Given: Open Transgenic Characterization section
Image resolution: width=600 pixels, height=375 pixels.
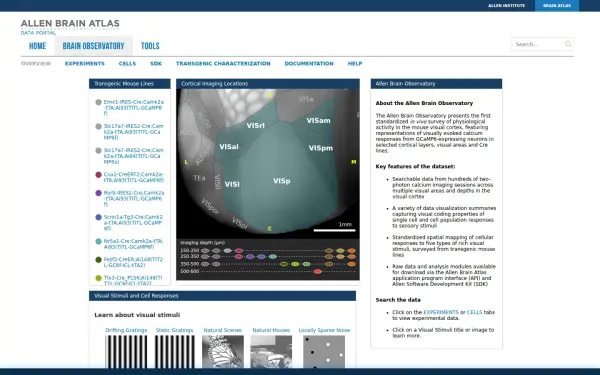Looking at the screenshot, I should (x=223, y=64).
